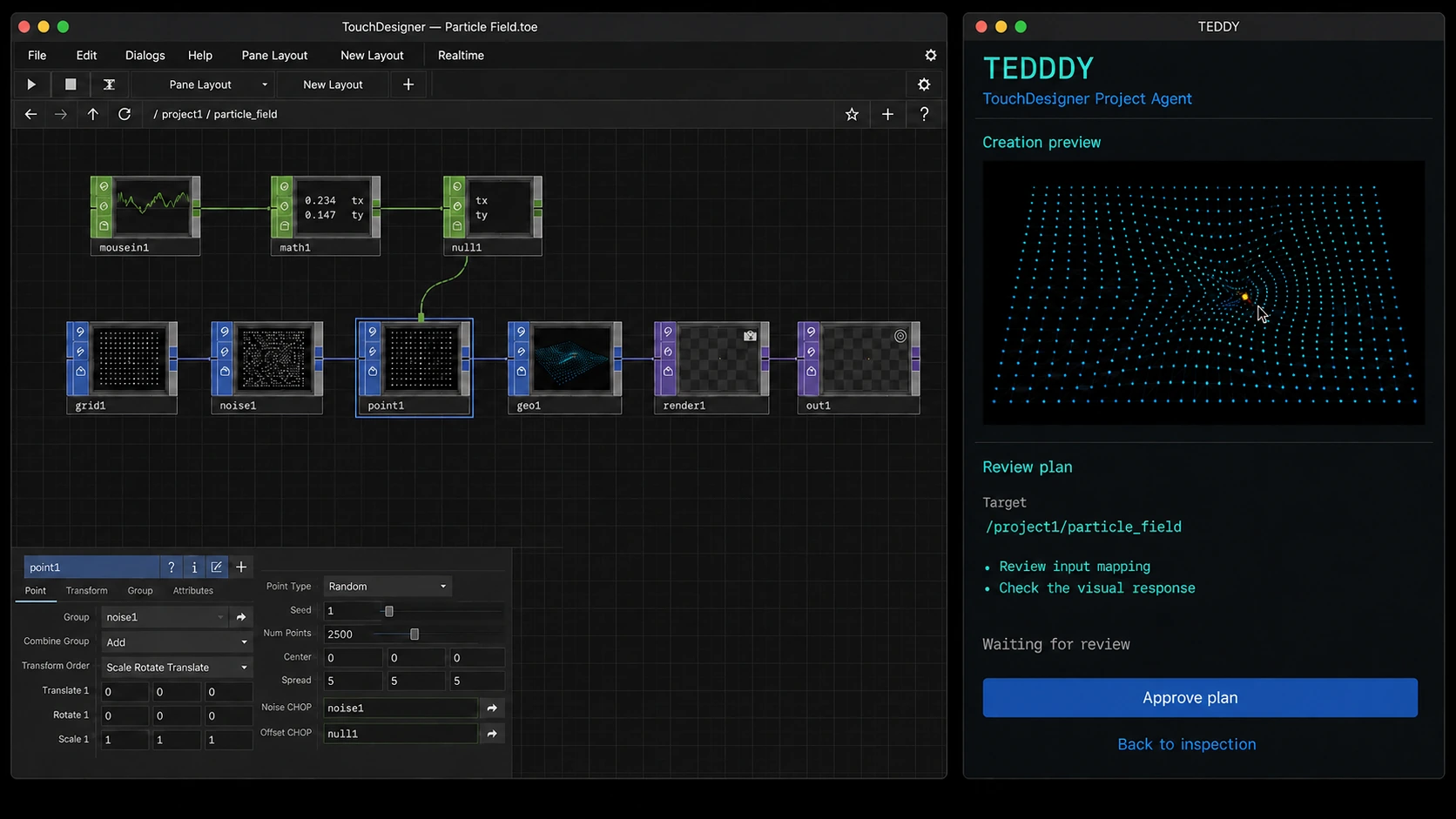Open Pane Layout in the menu bar
The height and width of the screenshot is (819, 1456).
click(x=274, y=55)
